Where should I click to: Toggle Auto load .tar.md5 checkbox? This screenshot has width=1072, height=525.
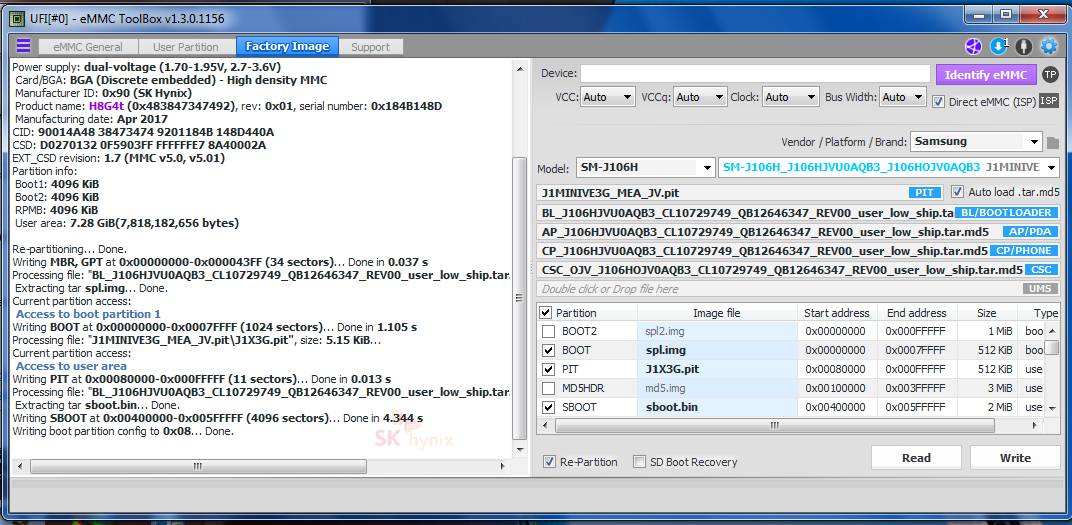point(957,192)
